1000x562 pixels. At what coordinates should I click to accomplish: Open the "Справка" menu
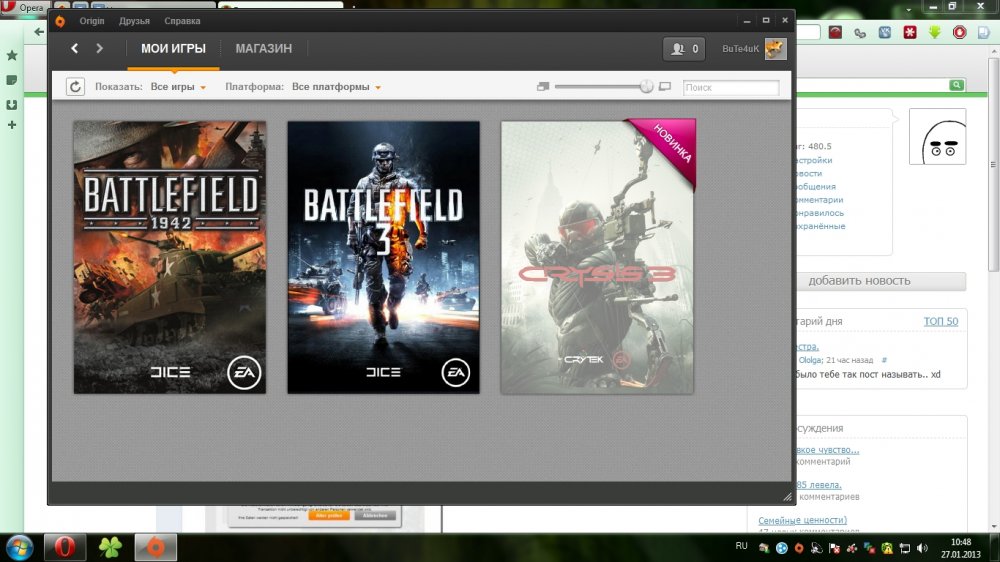click(182, 21)
